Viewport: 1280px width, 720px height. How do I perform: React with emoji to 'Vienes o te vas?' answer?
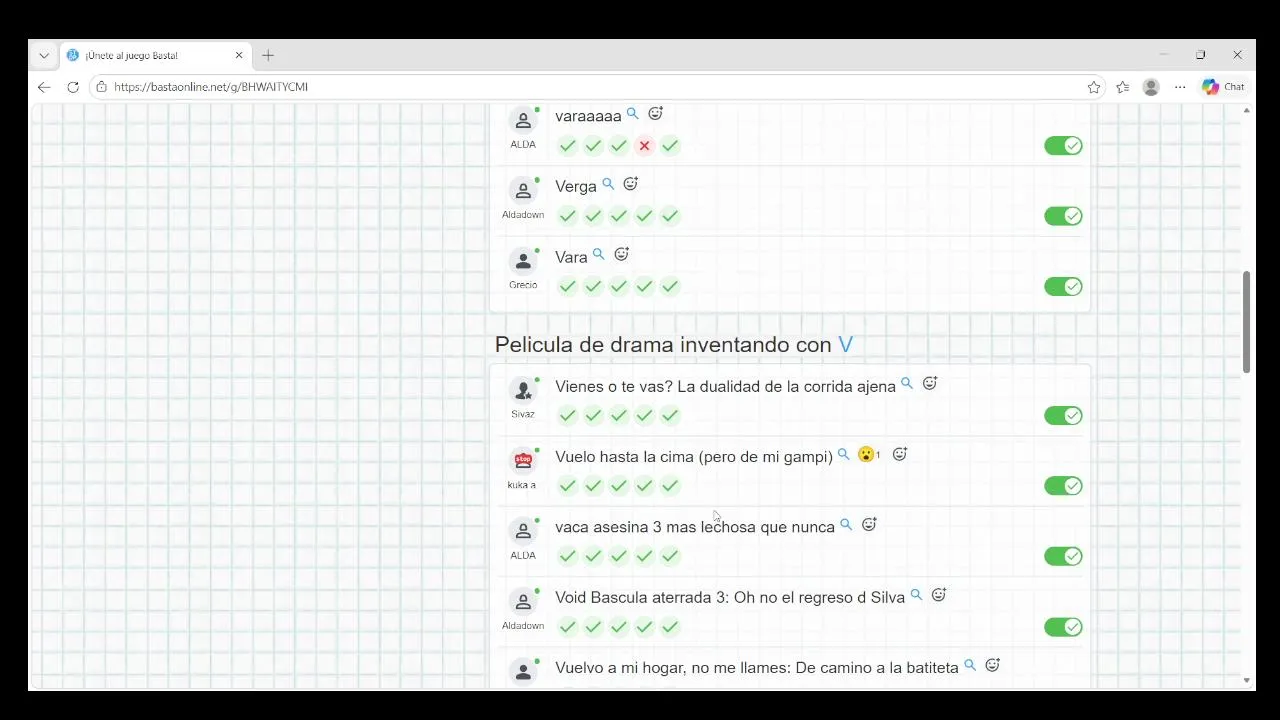coord(929,383)
